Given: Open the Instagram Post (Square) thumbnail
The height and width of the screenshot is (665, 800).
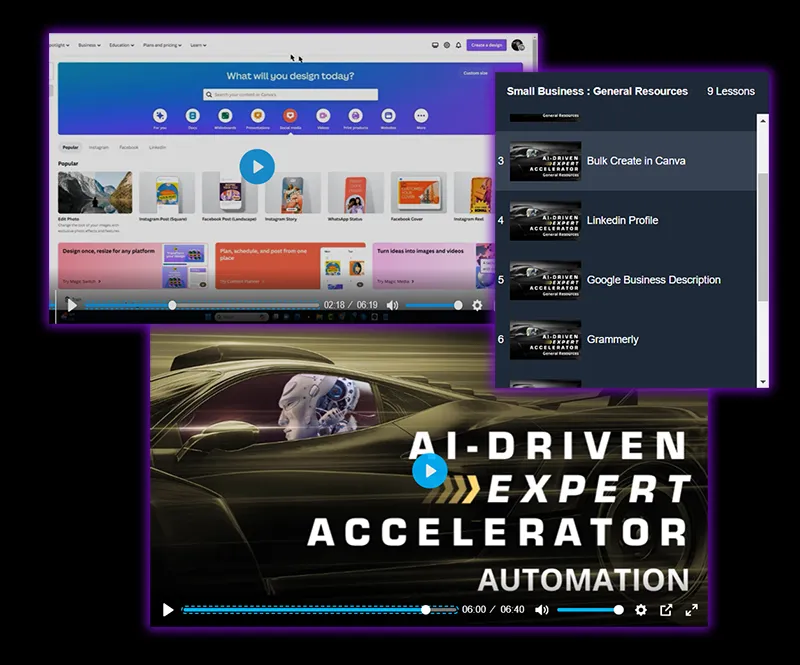Looking at the screenshot, I should (x=167, y=192).
